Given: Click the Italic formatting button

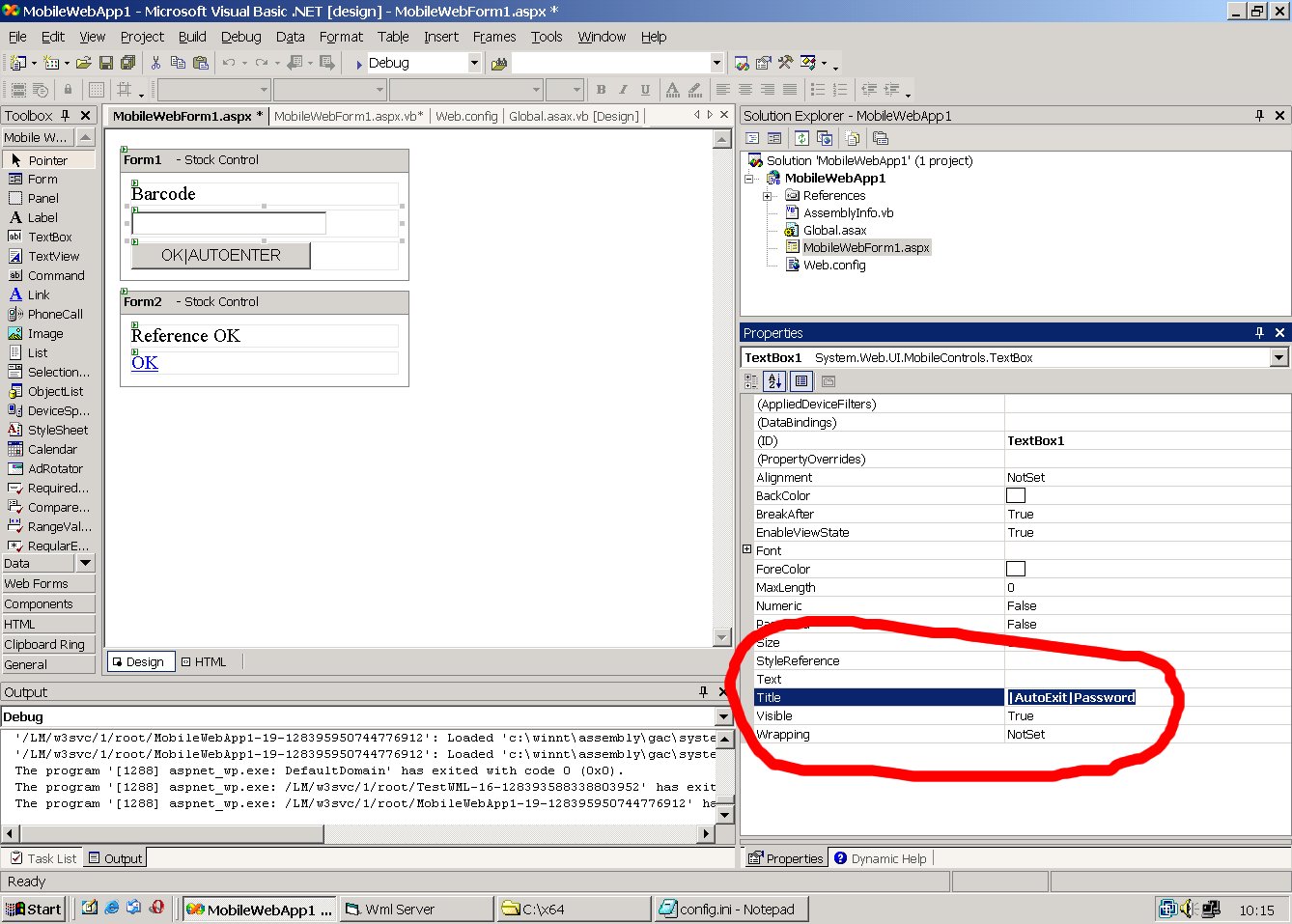Looking at the screenshot, I should [x=623, y=90].
